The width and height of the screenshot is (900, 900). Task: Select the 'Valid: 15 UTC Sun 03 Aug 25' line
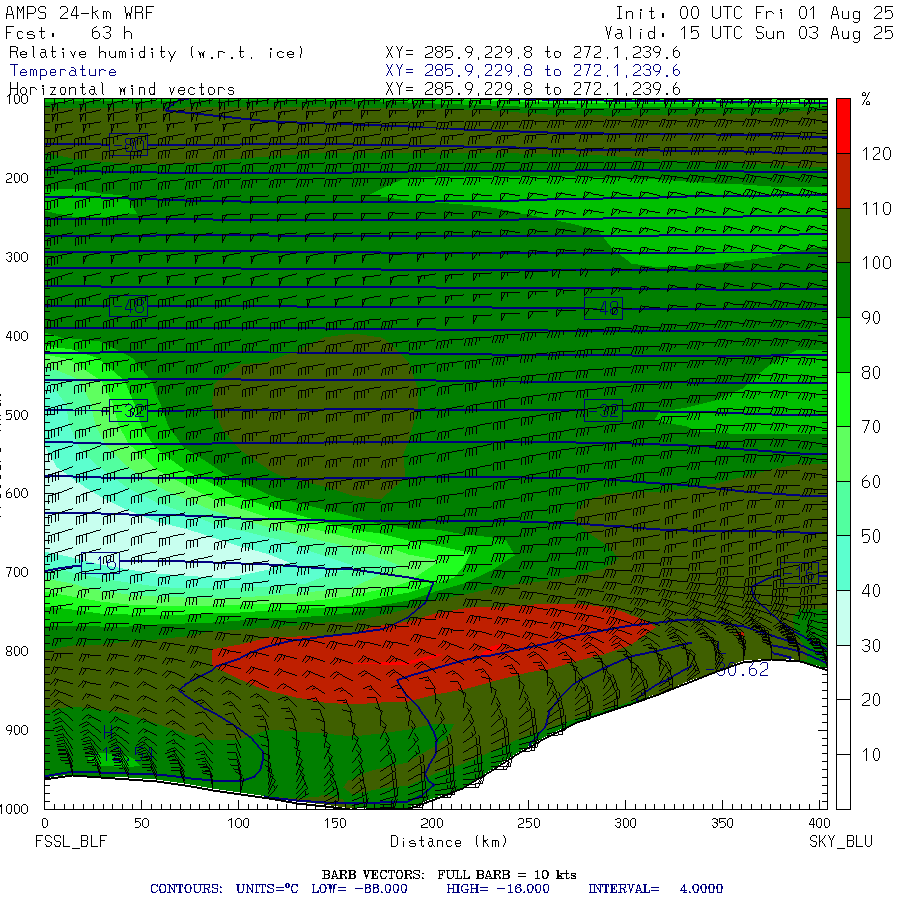coord(749,33)
